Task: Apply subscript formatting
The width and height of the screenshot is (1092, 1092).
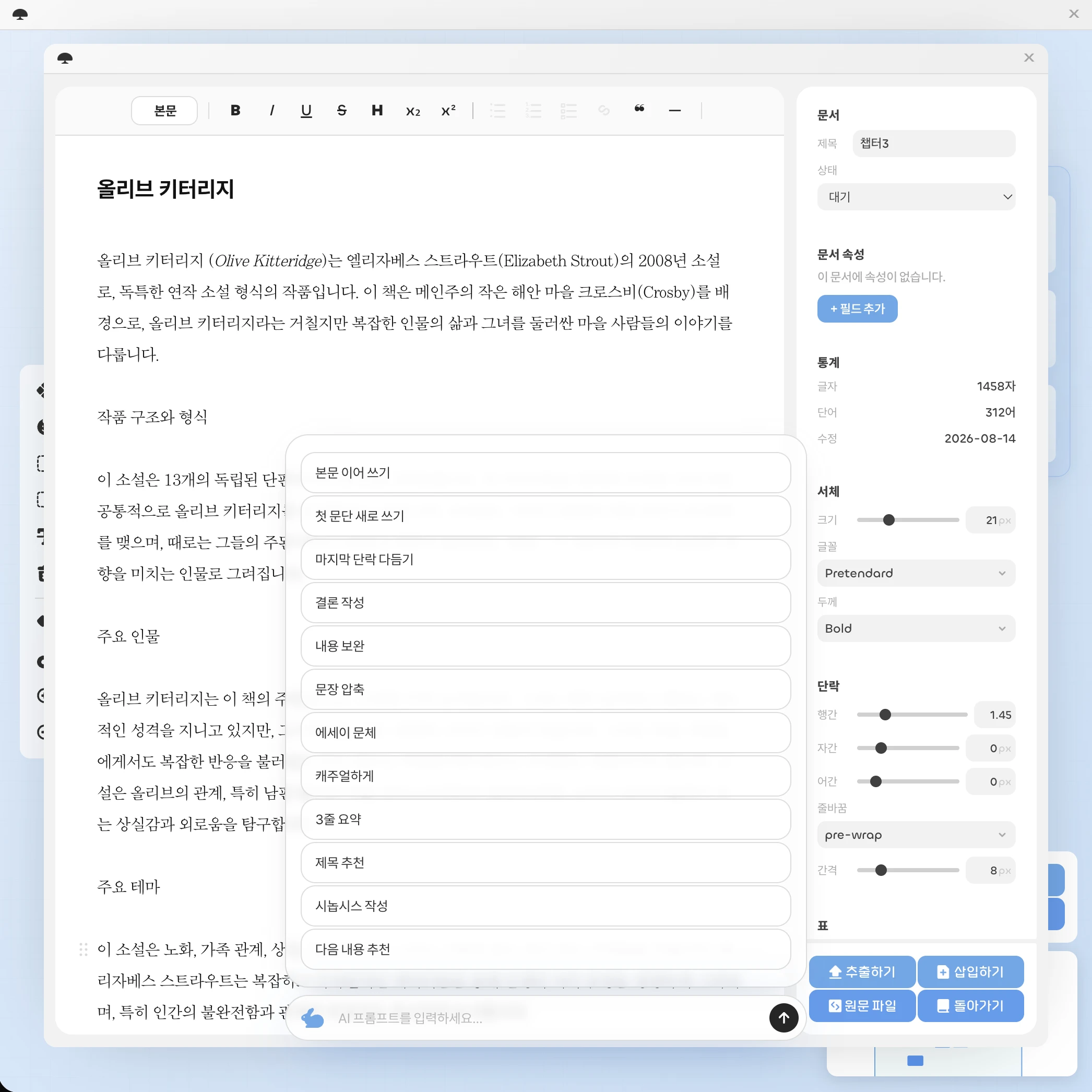Action: tap(412, 110)
